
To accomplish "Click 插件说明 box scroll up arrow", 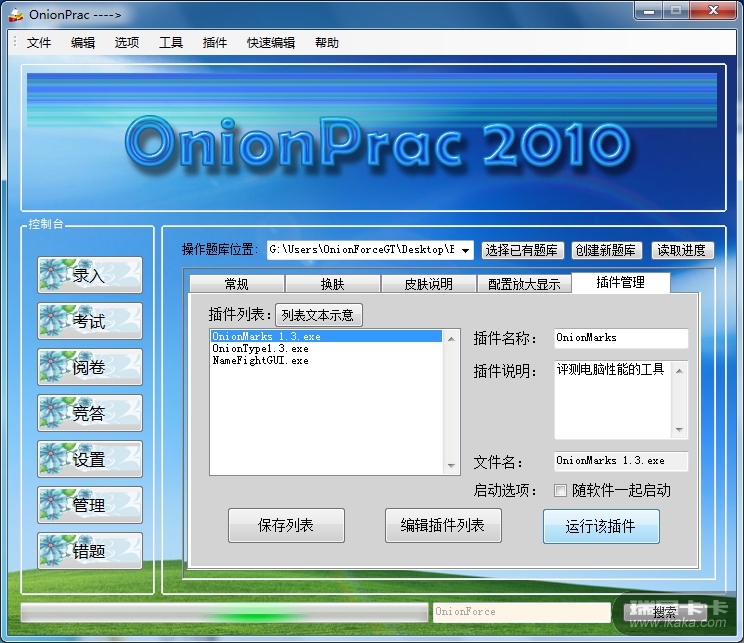I will pos(679,371).
